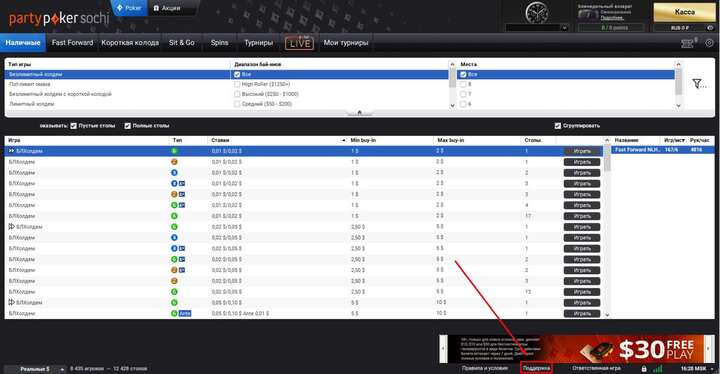
Task: Uncheck the Пустые столы checkbox
Action: pos(73,125)
